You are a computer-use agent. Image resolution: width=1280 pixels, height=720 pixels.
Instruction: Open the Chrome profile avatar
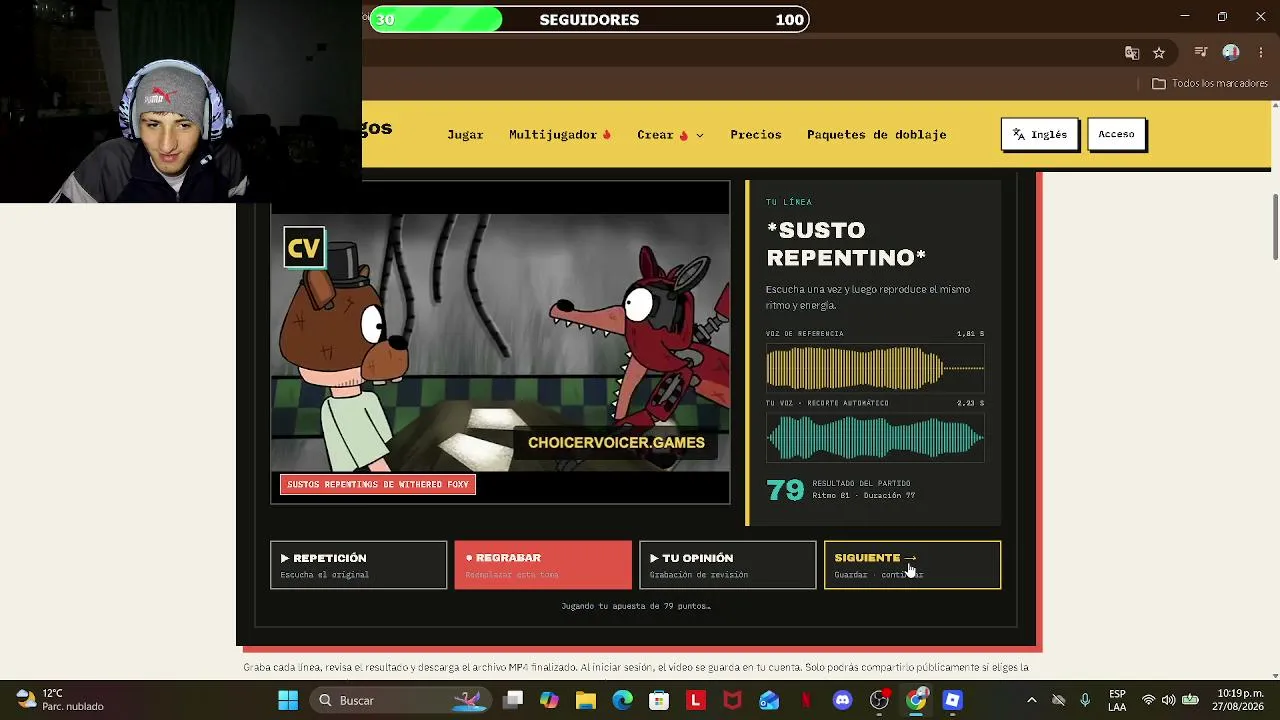[x=1231, y=53]
